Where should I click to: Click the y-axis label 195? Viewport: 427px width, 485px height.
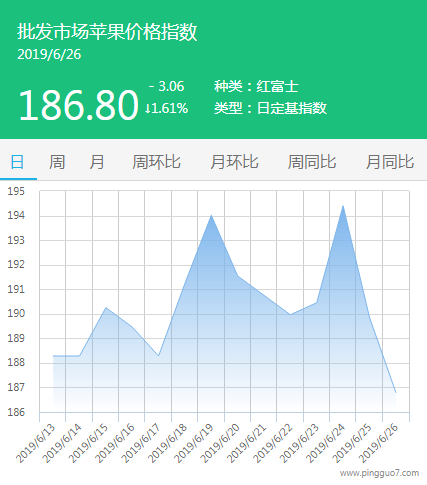[x=16, y=191]
